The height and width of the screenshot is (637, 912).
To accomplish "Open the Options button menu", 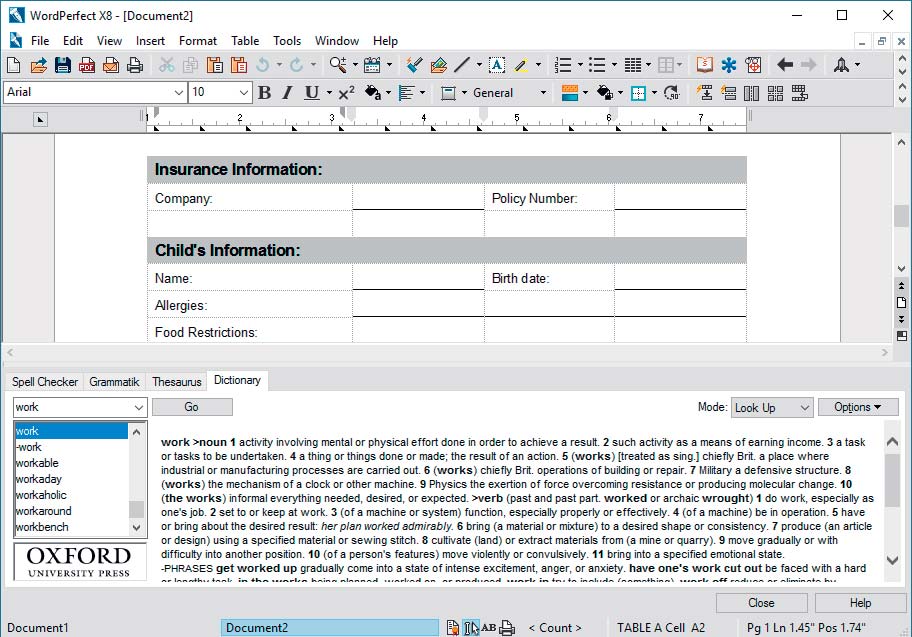I will 858,407.
